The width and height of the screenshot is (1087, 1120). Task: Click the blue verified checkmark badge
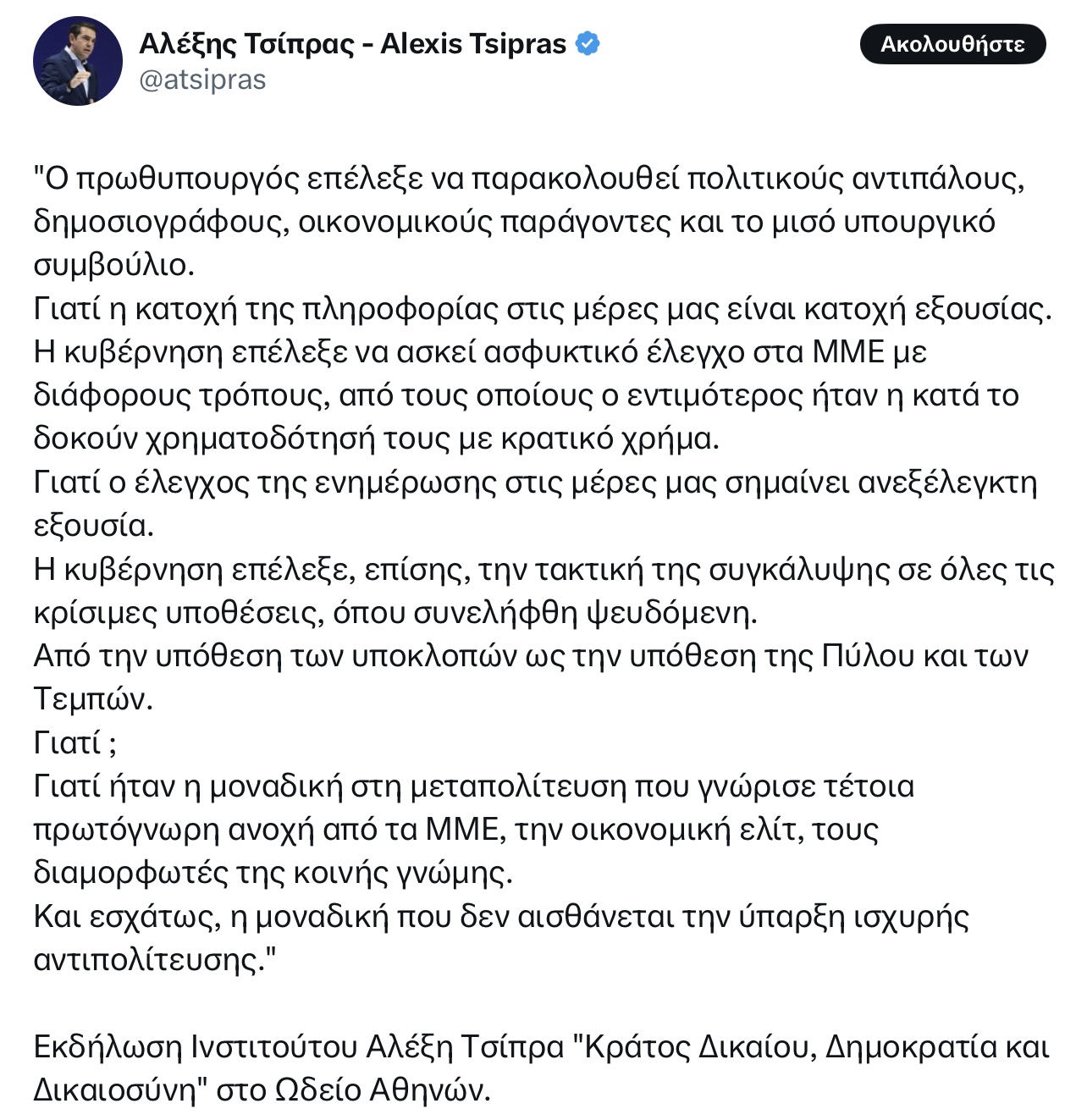click(588, 43)
